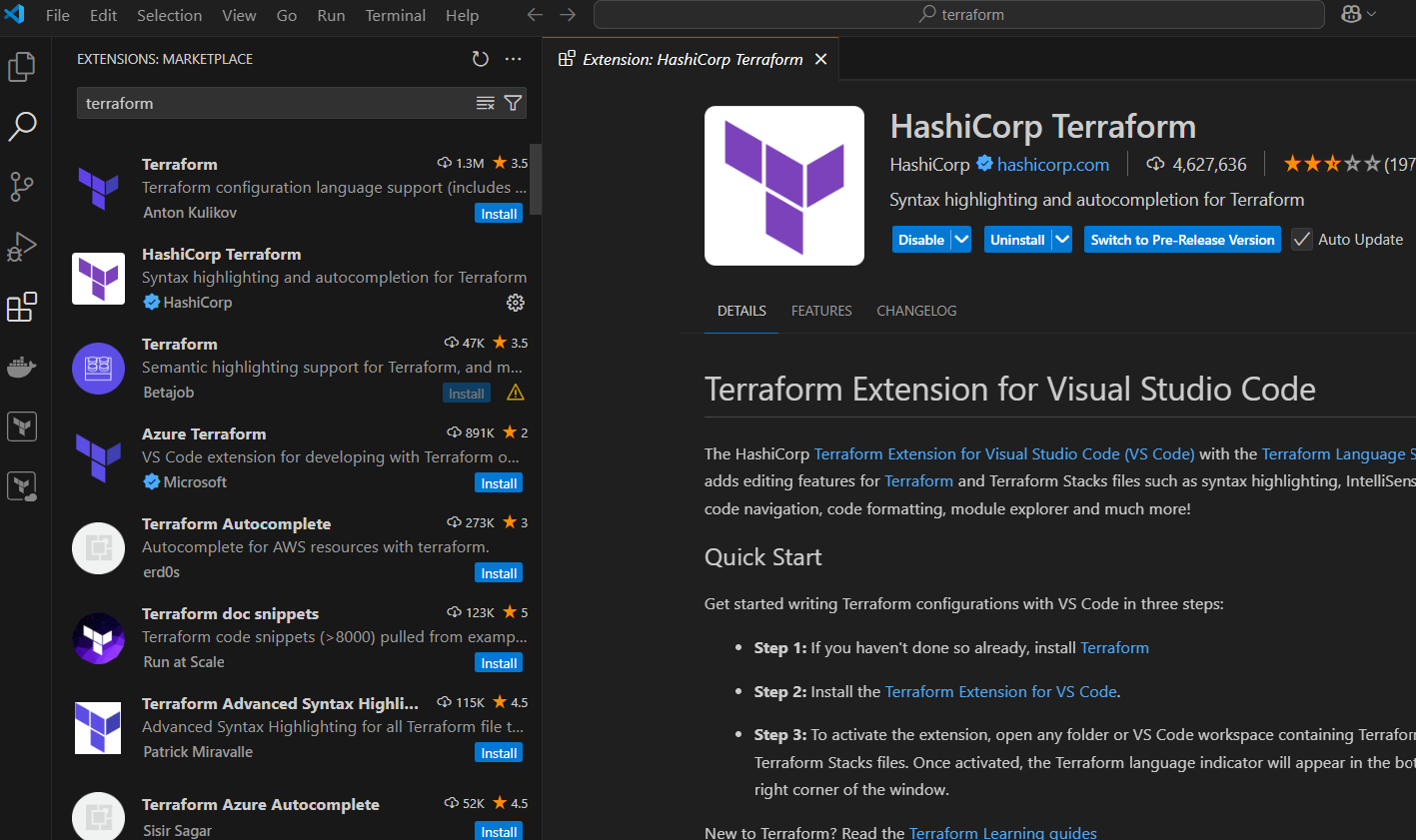Select Anton Kulikov Terraform extension icon
Screen dimensions: 1416x840
click(99, 188)
